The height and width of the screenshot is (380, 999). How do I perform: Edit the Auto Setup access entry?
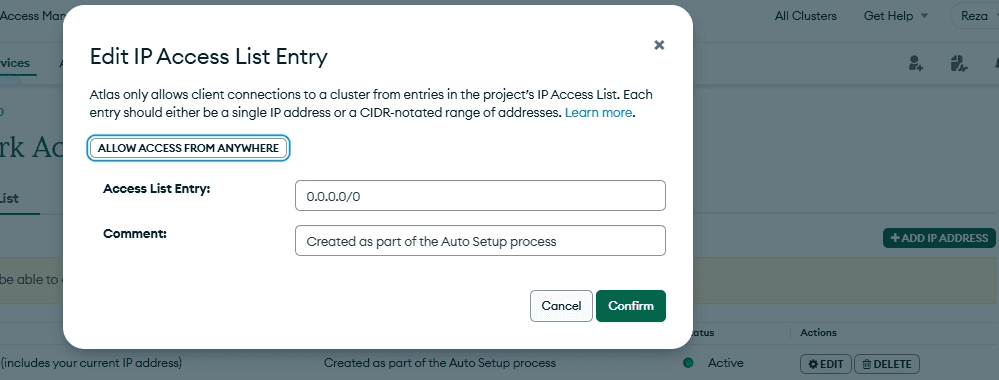(826, 364)
